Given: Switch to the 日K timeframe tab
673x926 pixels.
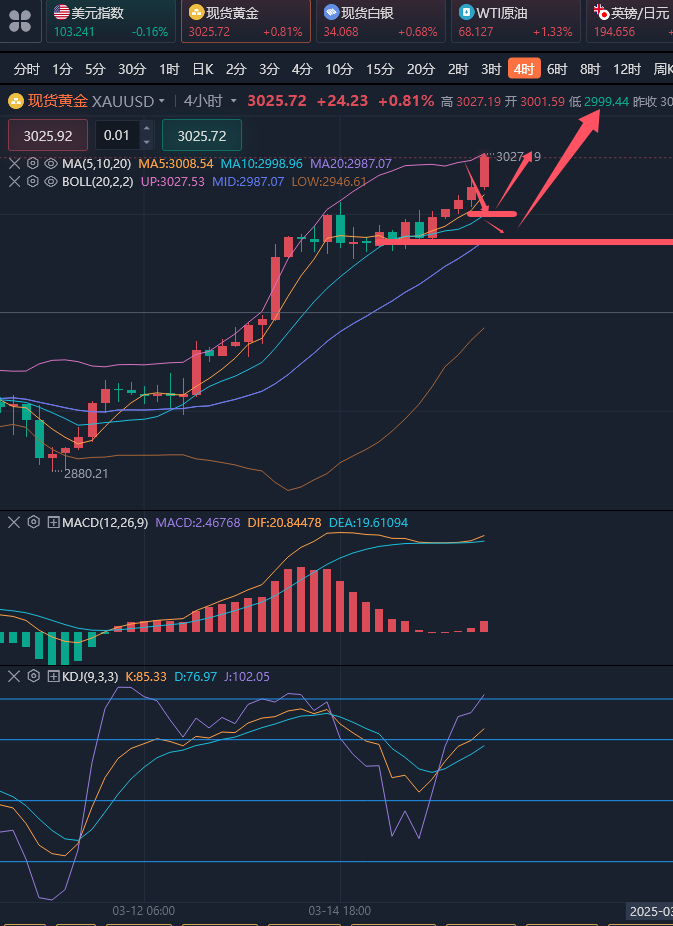Looking at the screenshot, I should pyautogui.click(x=202, y=70).
